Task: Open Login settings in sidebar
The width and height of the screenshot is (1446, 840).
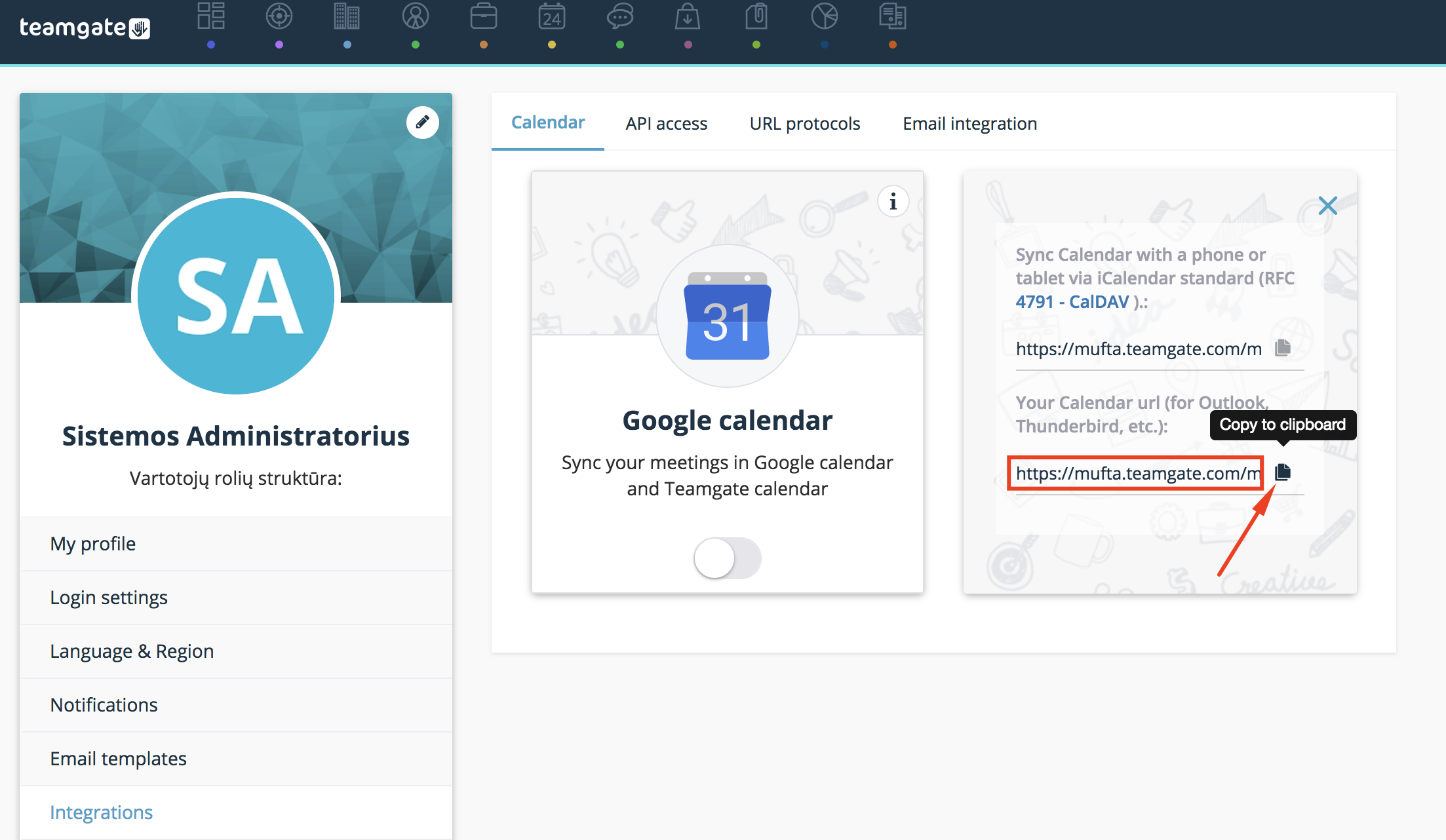Action: tap(236, 598)
